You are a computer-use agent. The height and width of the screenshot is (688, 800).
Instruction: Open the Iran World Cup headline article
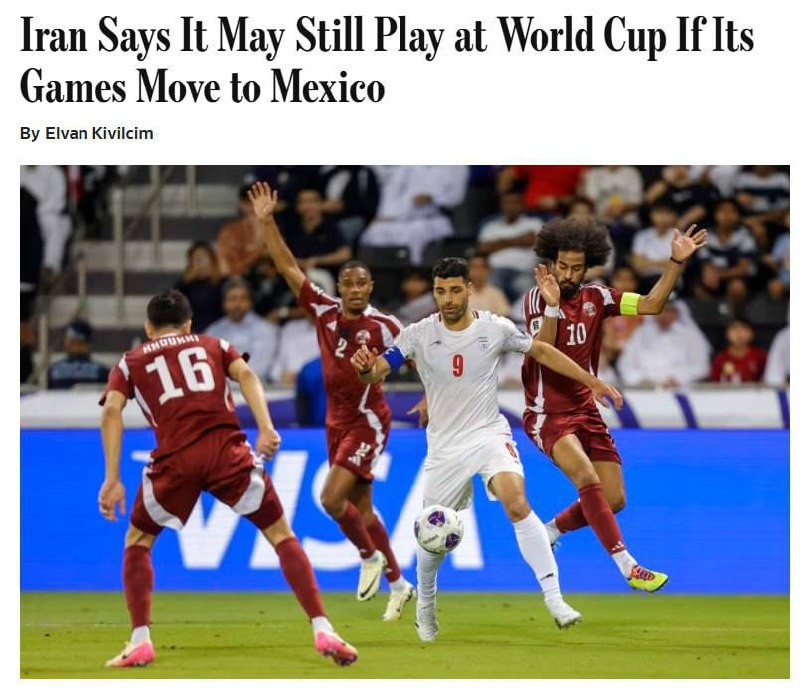coord(387,61)
